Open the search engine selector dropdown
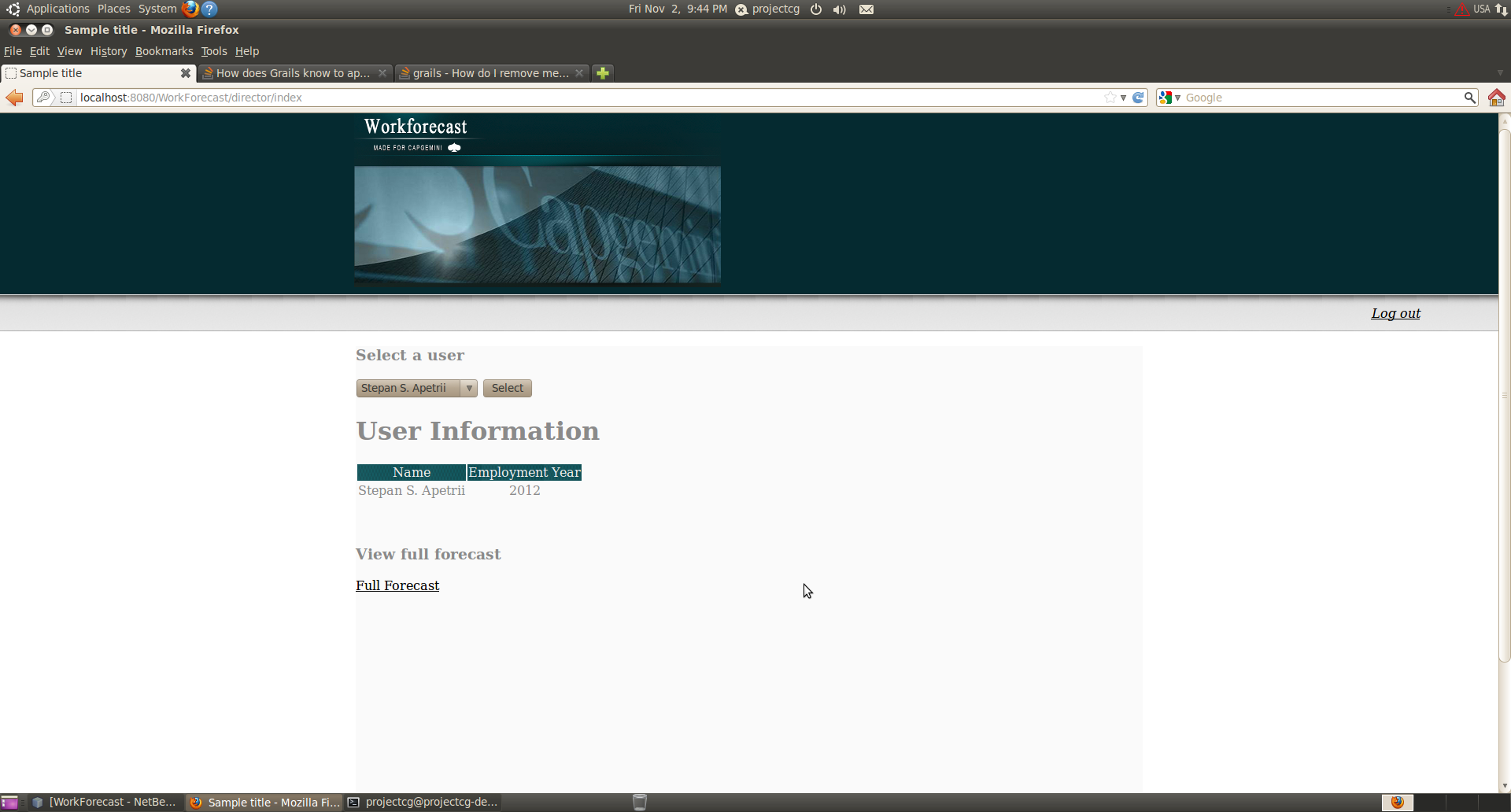 [1170, 98]
